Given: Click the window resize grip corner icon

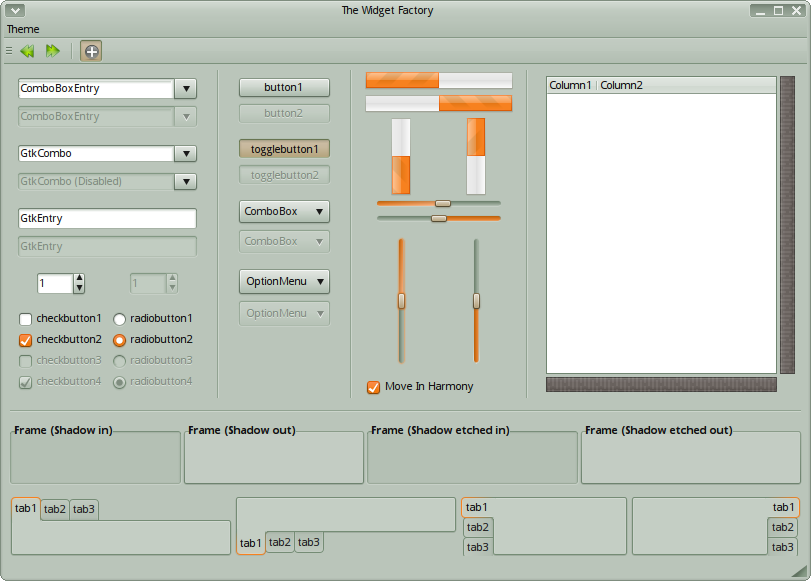Looking at the screenshot, I should (799, 570).
